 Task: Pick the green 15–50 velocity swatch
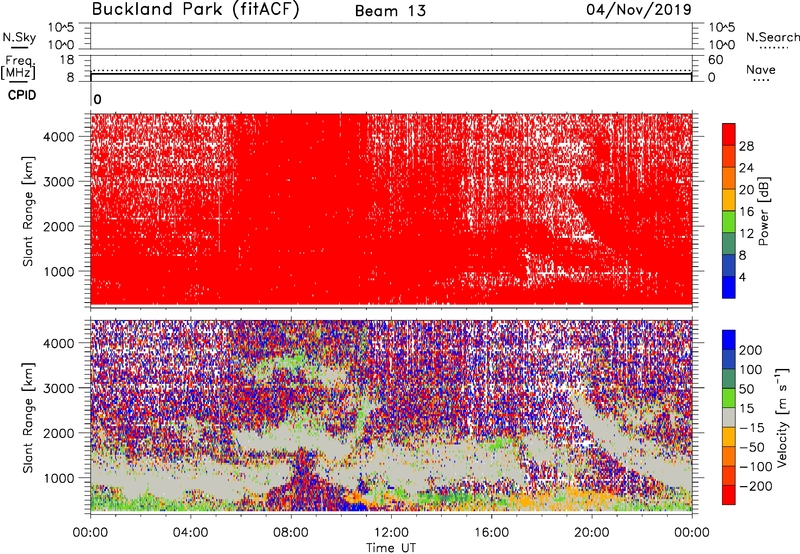pos(729,398)
